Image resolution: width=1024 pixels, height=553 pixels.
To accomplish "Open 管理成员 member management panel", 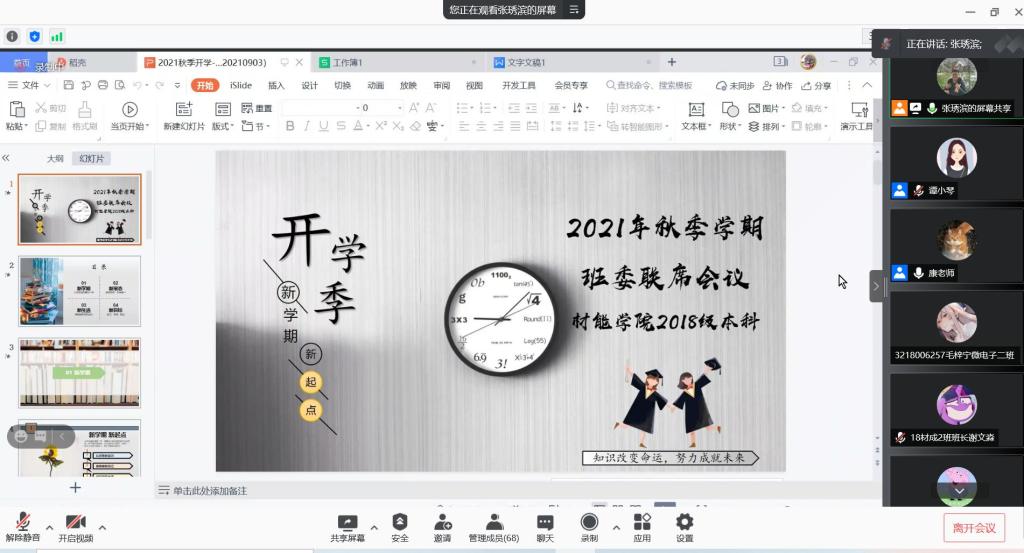I will pos(493,525).
